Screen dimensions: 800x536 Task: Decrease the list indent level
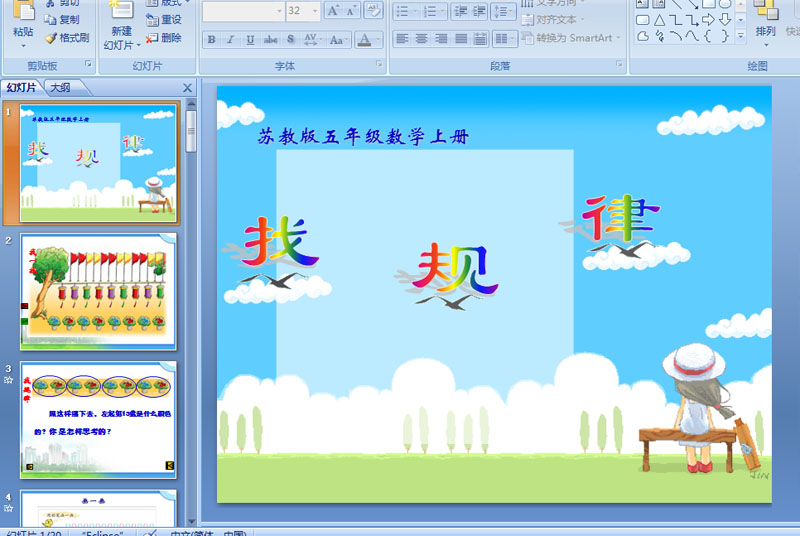point(461,11)
